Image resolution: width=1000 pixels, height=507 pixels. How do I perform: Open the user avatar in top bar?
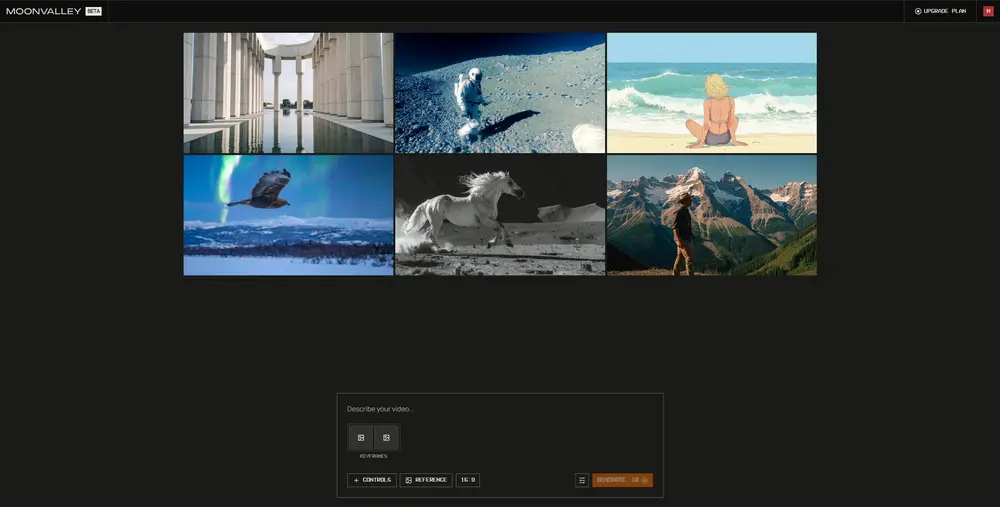pos(988,11)
